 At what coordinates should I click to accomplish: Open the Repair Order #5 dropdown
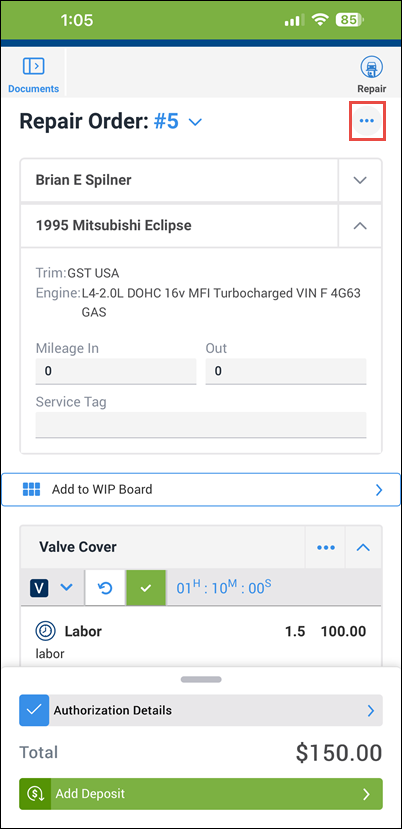(195, 122)
